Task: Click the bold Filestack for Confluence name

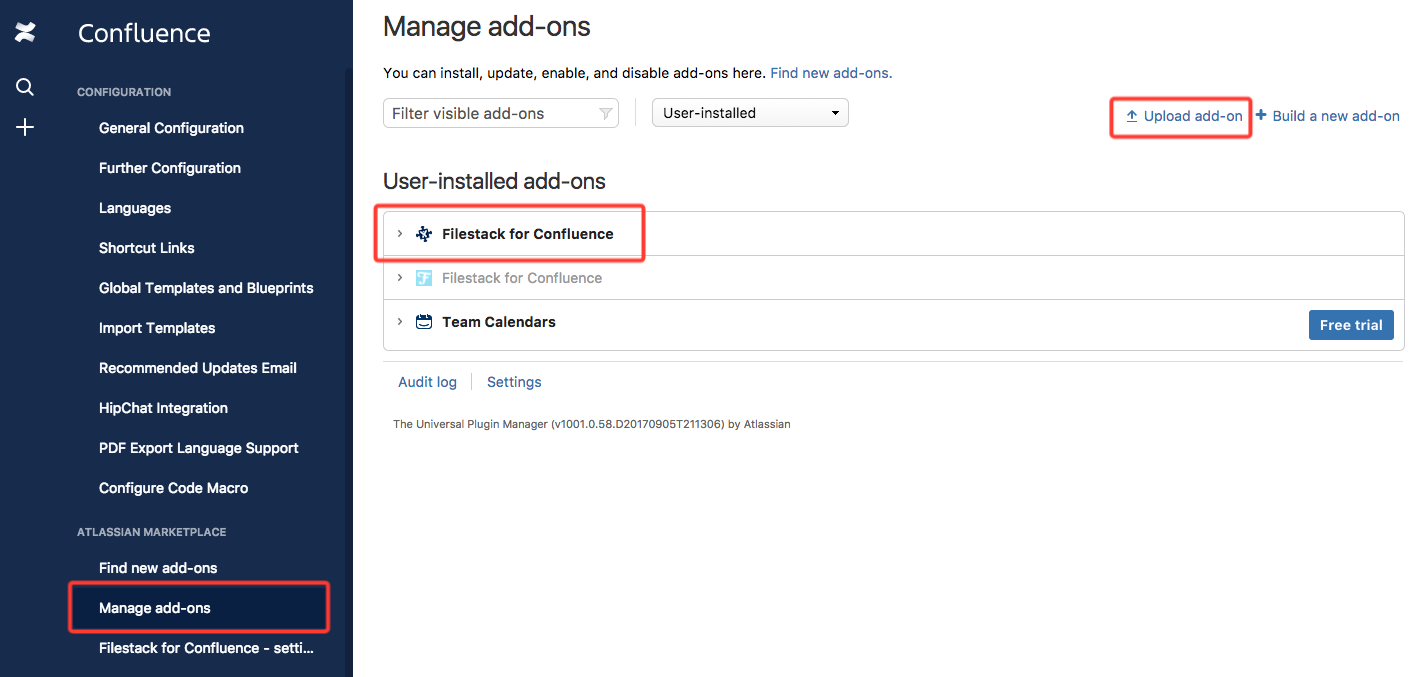Action: coord(528,234)
